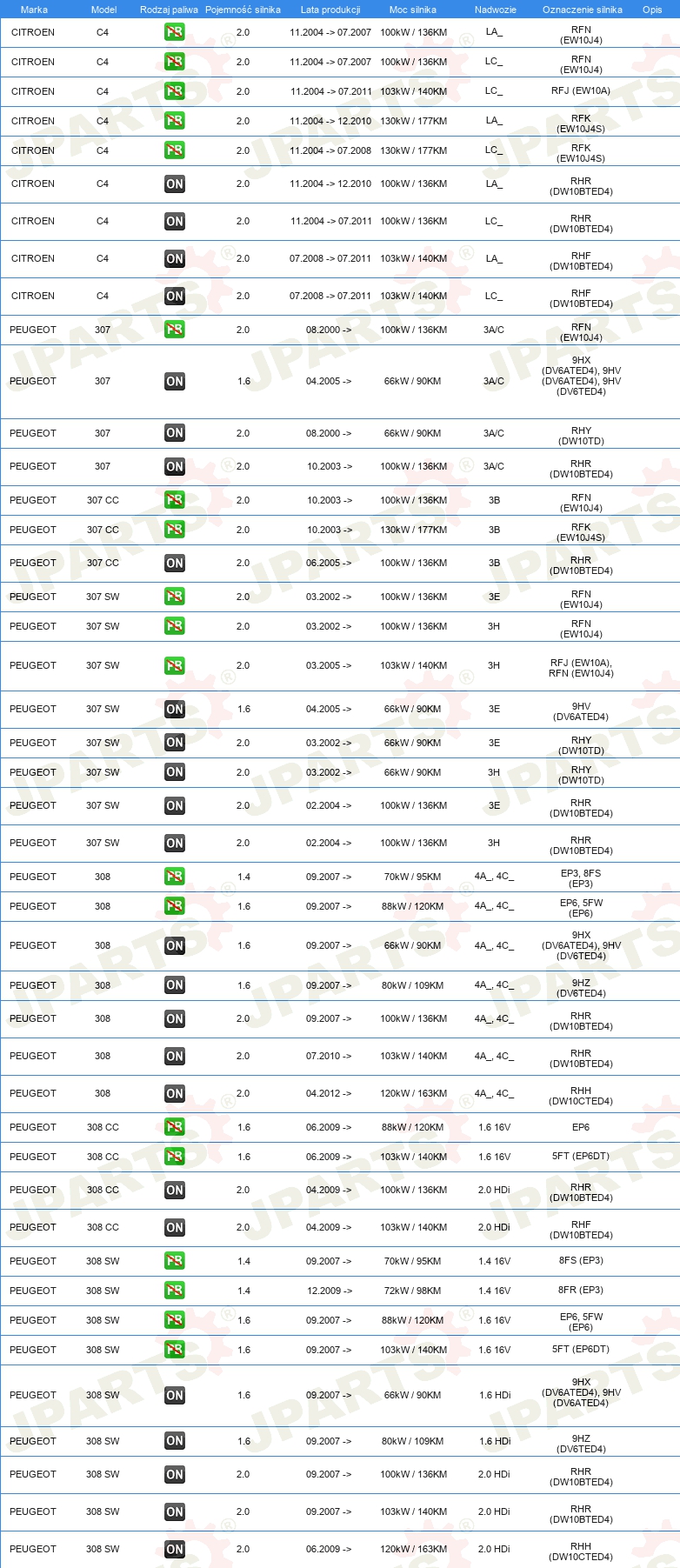This screenshot has width=680, height=1568.
Task: Click ON icon for Peugeot 307 10.2003 RHR
Action: click(x=175, y=466)
